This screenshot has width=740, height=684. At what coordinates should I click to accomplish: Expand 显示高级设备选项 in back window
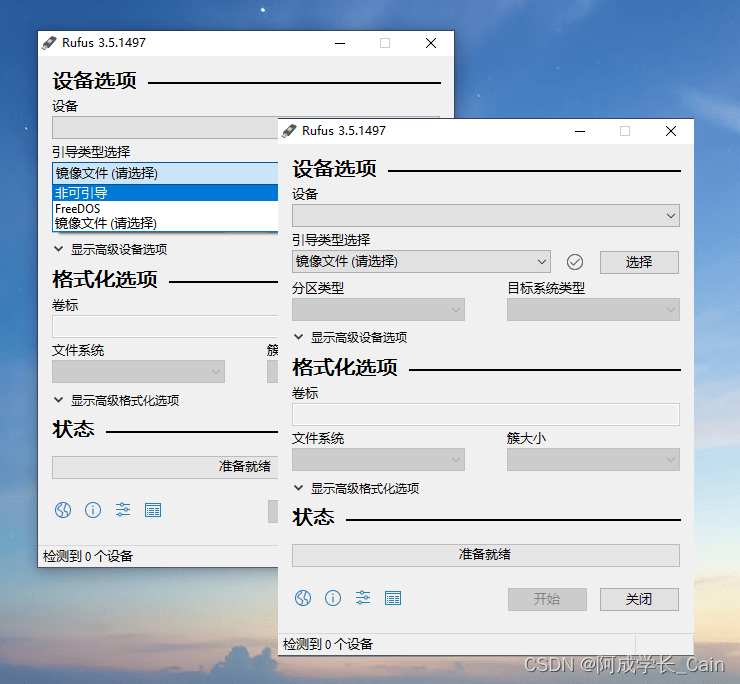pyautogui.click(x=110, y=249)
